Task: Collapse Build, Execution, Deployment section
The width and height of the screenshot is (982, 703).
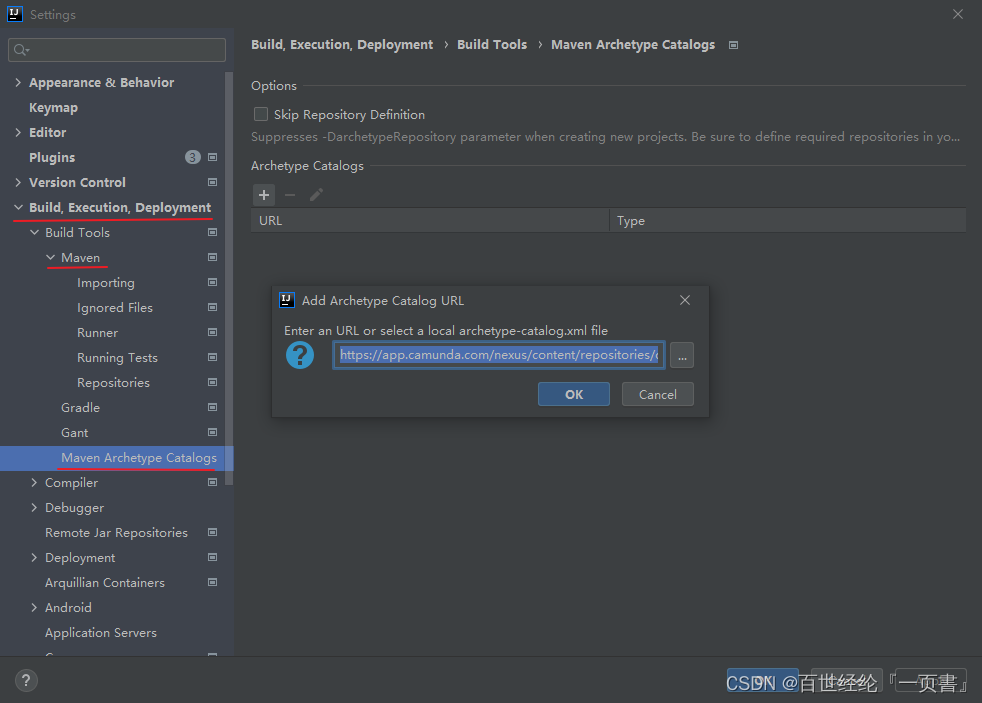Action: 18,207
